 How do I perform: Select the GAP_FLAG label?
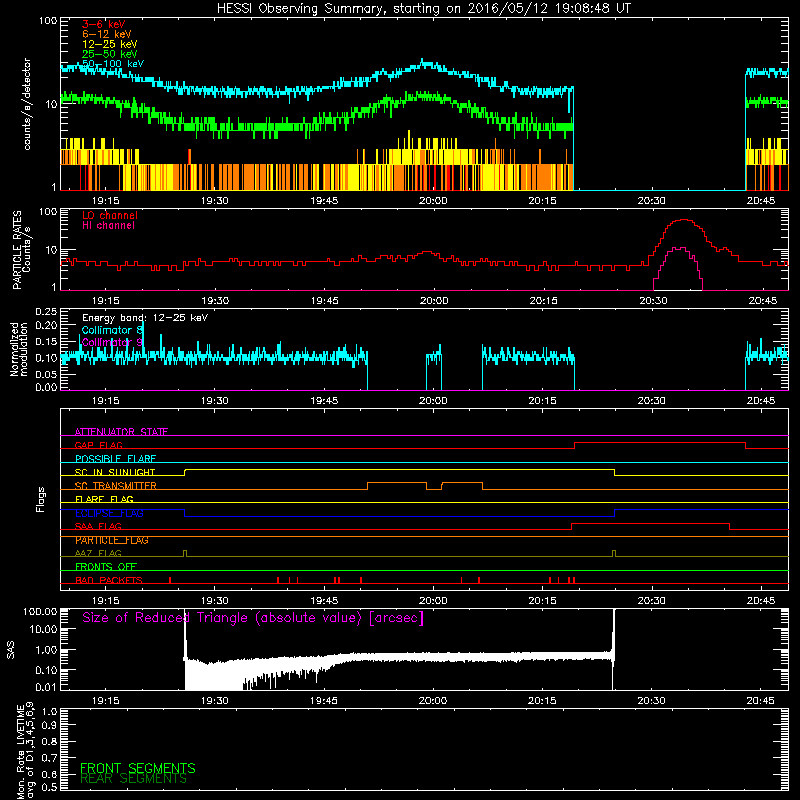click(x=98, y=445)
